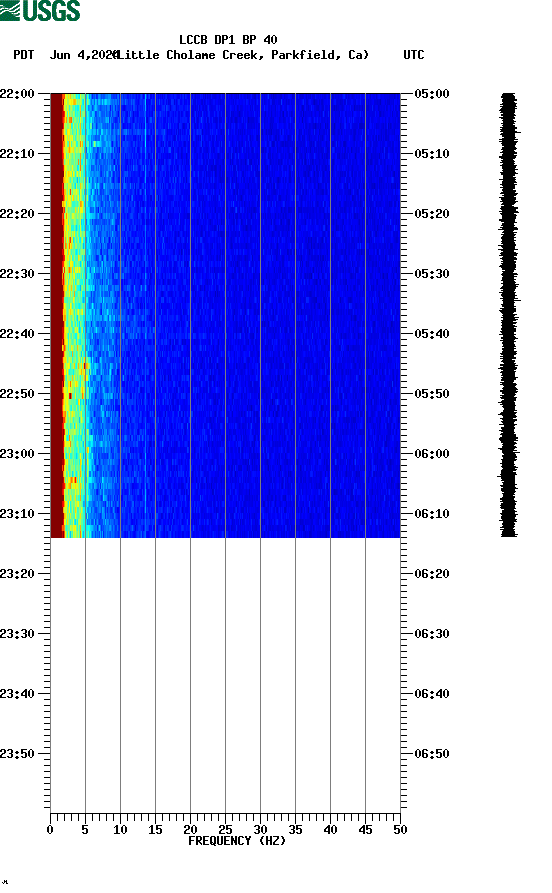The width and height of the screenshot is (552, 893).
Task: Click the 22:50 PDT time label
Action: [x=17, y=394]
